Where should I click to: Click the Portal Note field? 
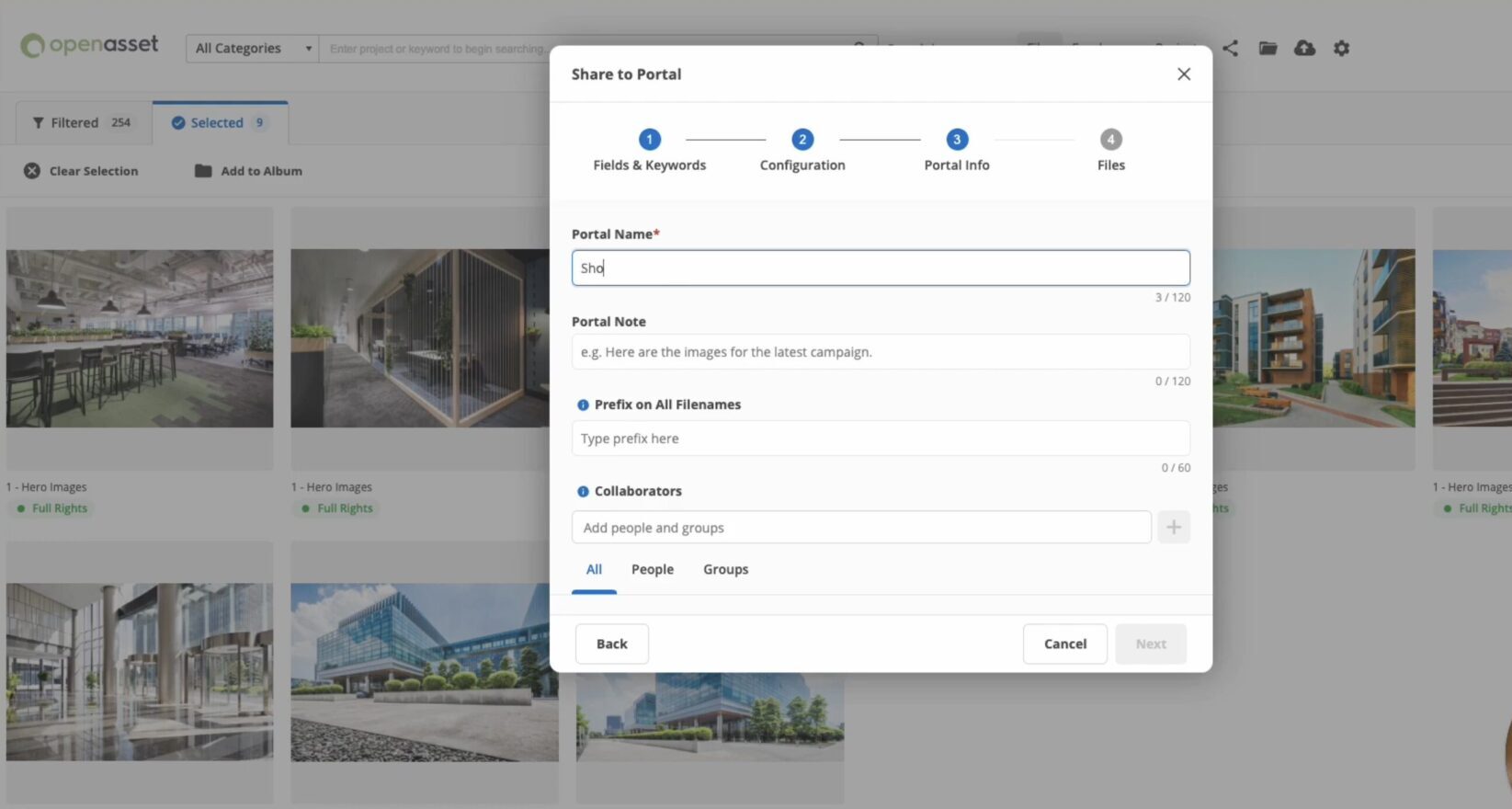point(881,352)
